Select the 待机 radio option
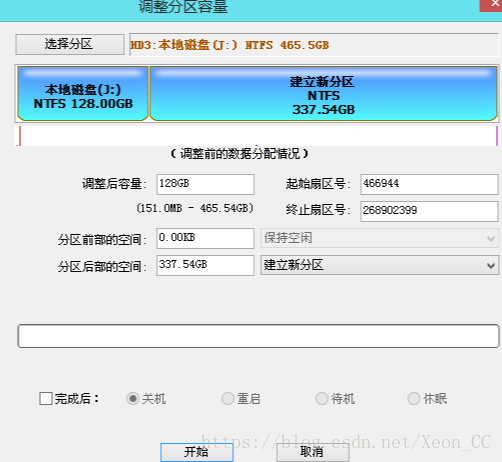The width and height of the screenshot is (502, 462). 322,398
